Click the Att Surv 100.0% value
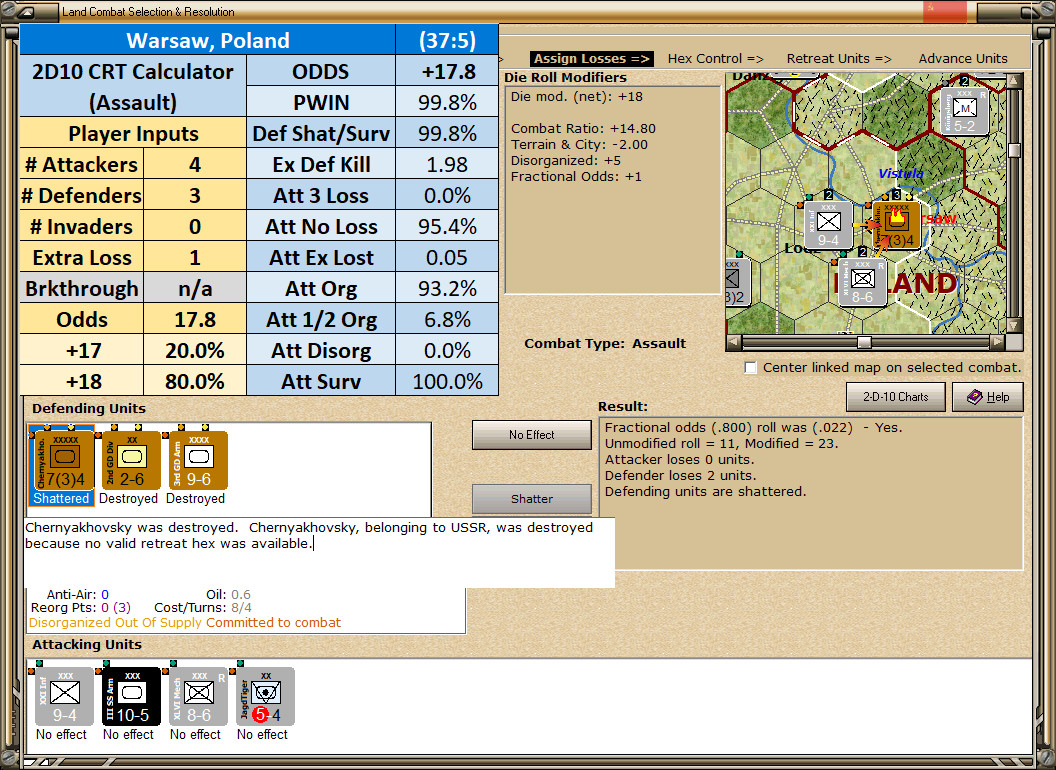1056x770 pixels. (x=447, y=381)
